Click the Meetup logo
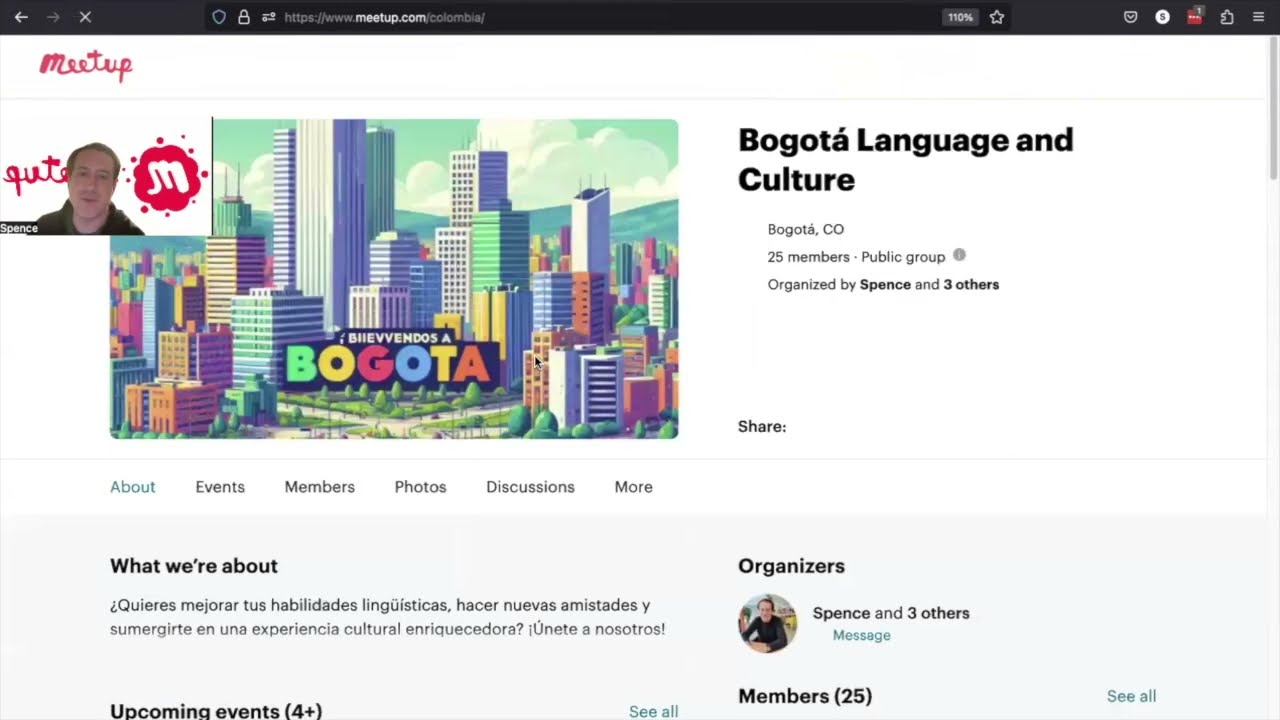 pos(86,65)
